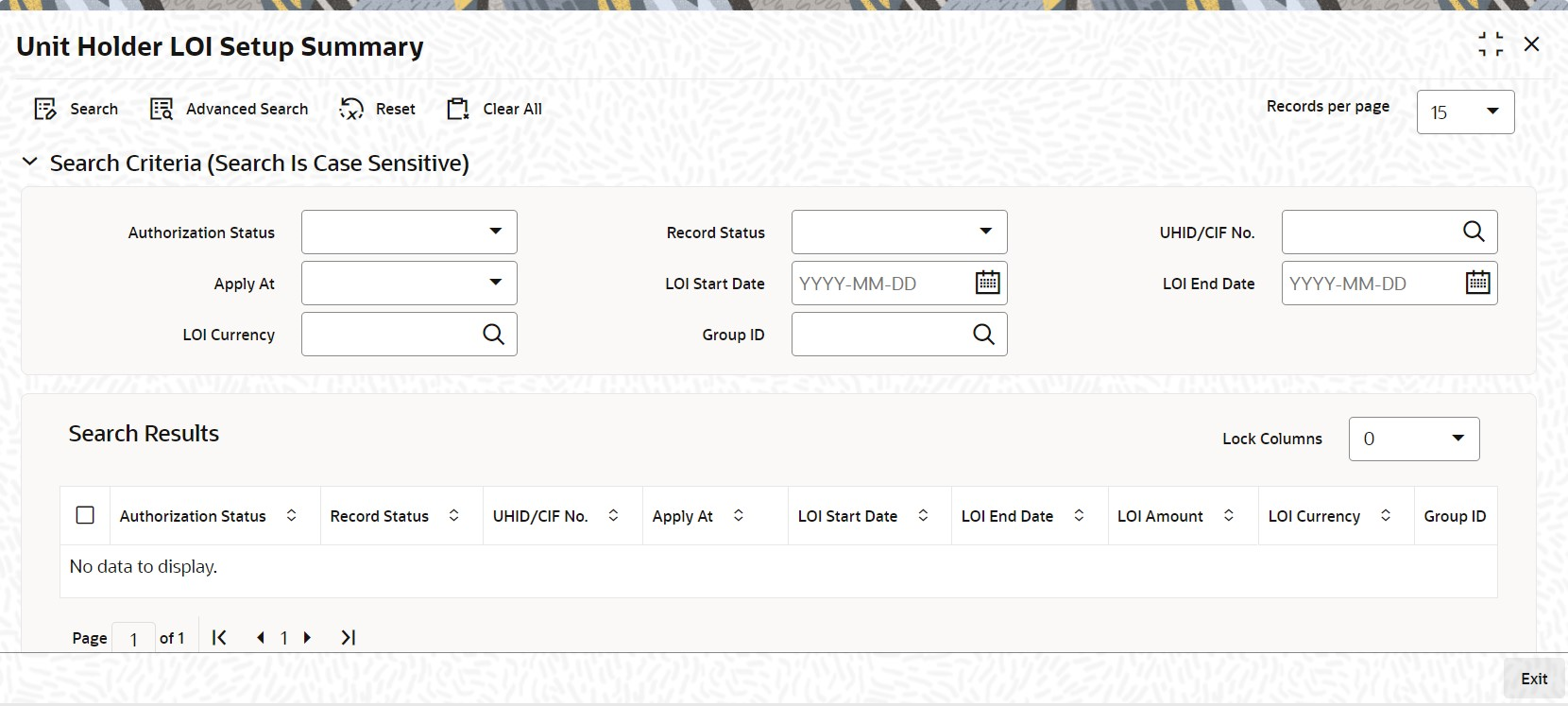Sort by UHID/CIF No. column
Viewport: 1568px width, 706px height.
tap(613, 515)
